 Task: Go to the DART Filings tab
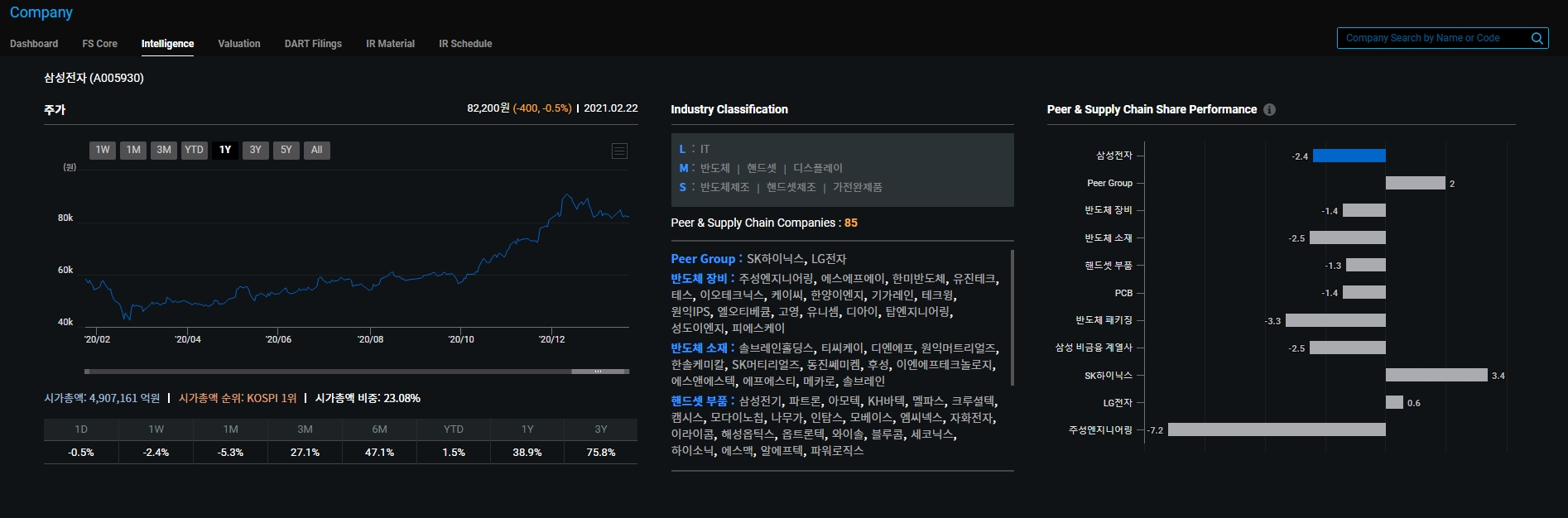(313, 44)
